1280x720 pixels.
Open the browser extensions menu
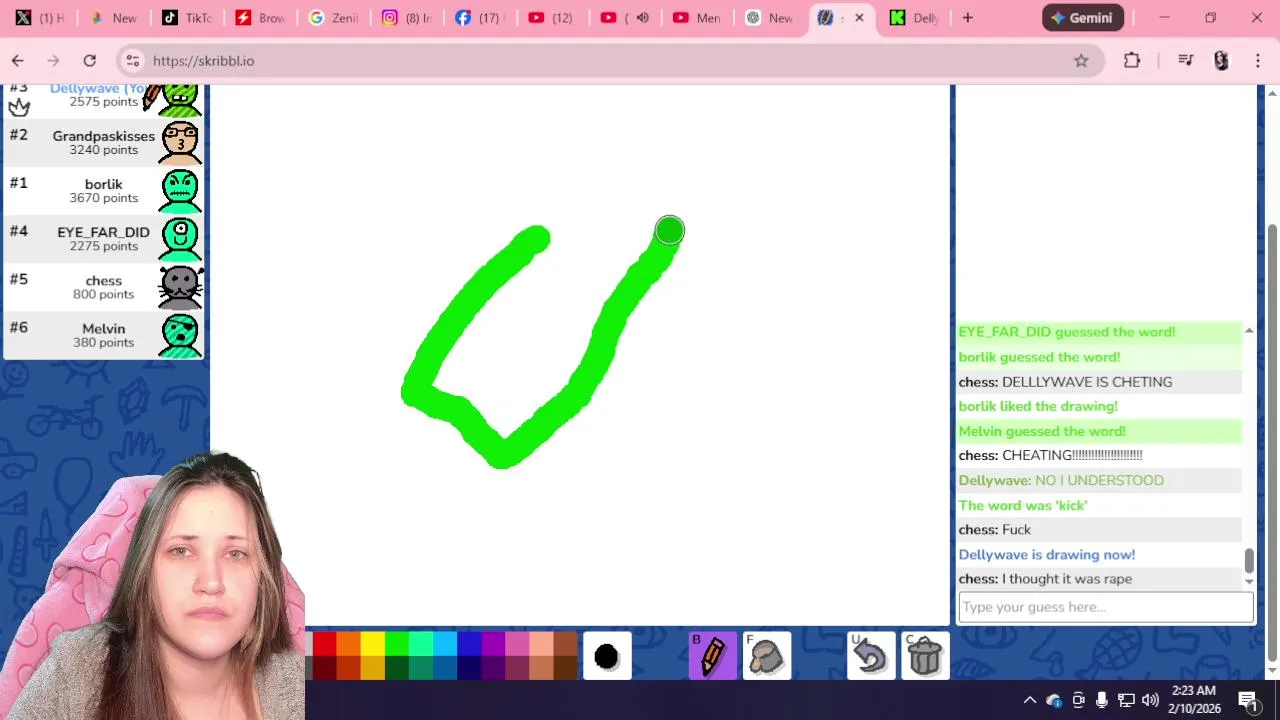coord(1132,61)
